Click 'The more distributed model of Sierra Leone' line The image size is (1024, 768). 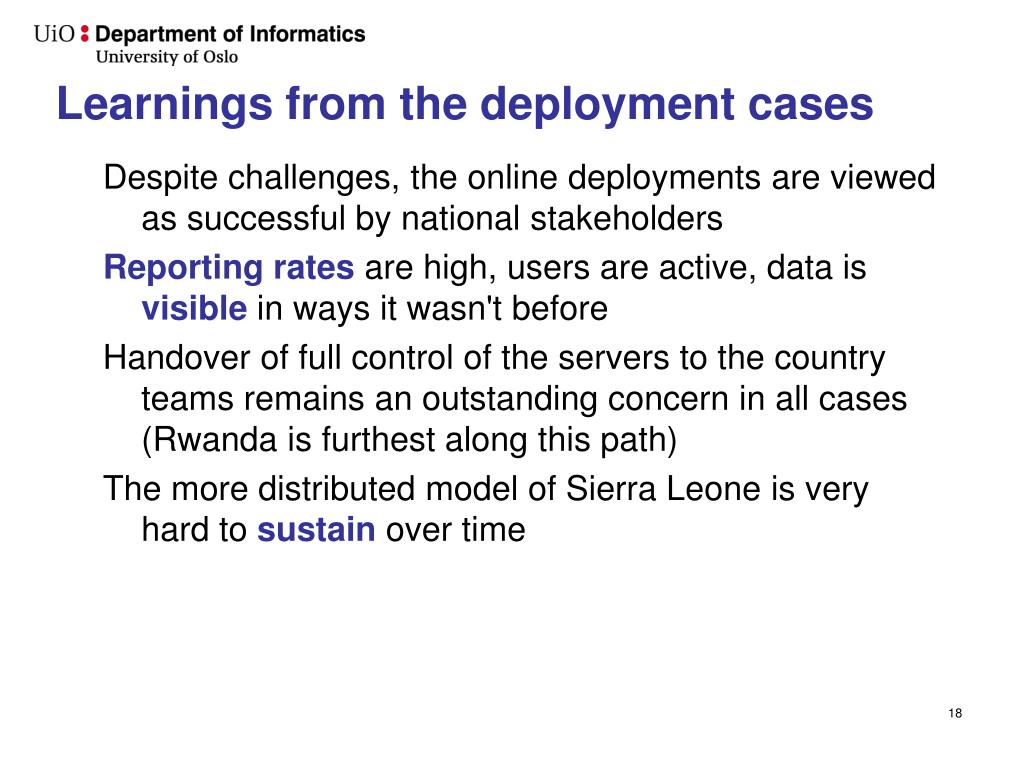486,488
